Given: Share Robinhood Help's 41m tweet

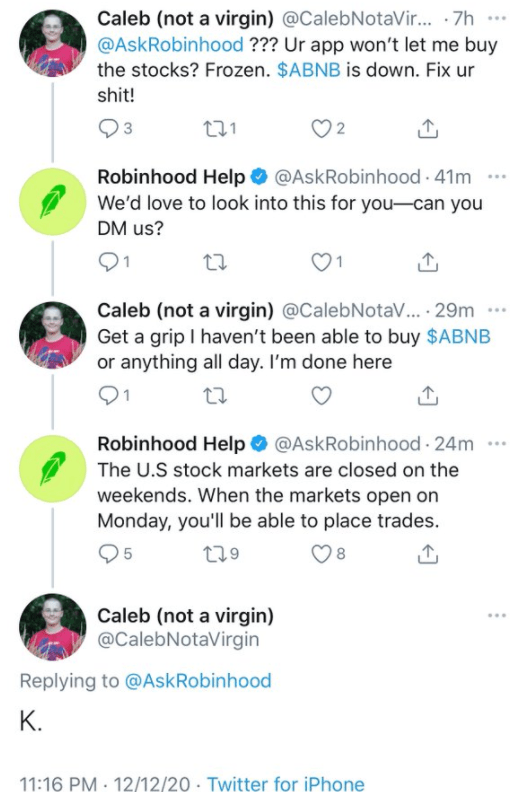Looking at the screenshot, I should [x=428, y=262].
